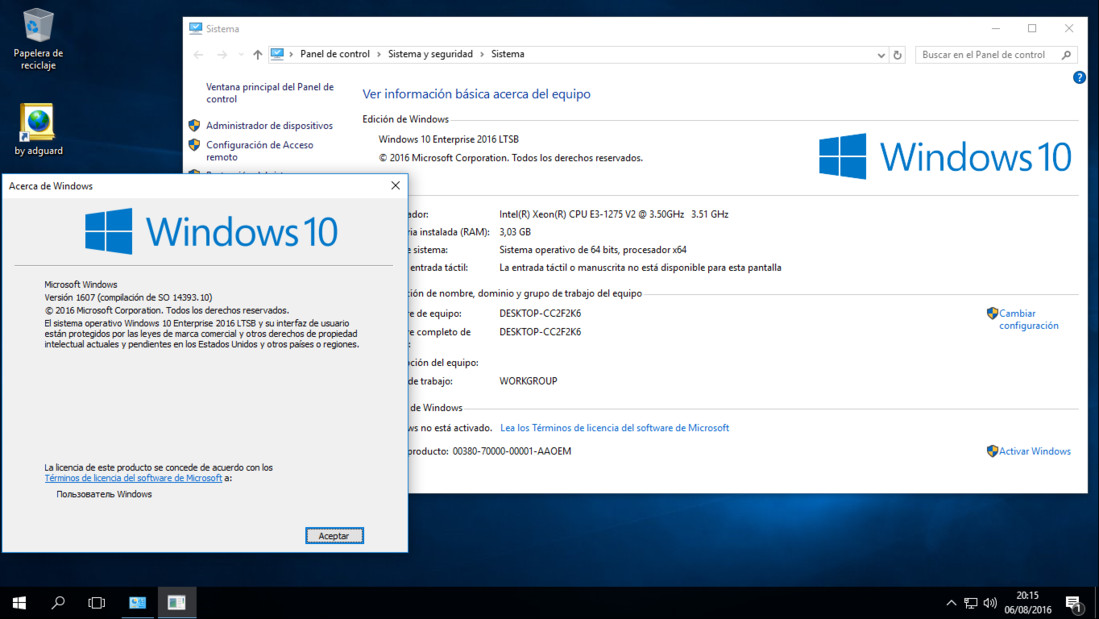
Task: Navigate to Sistema y seguridad breadcrumb
Action: 430,54
